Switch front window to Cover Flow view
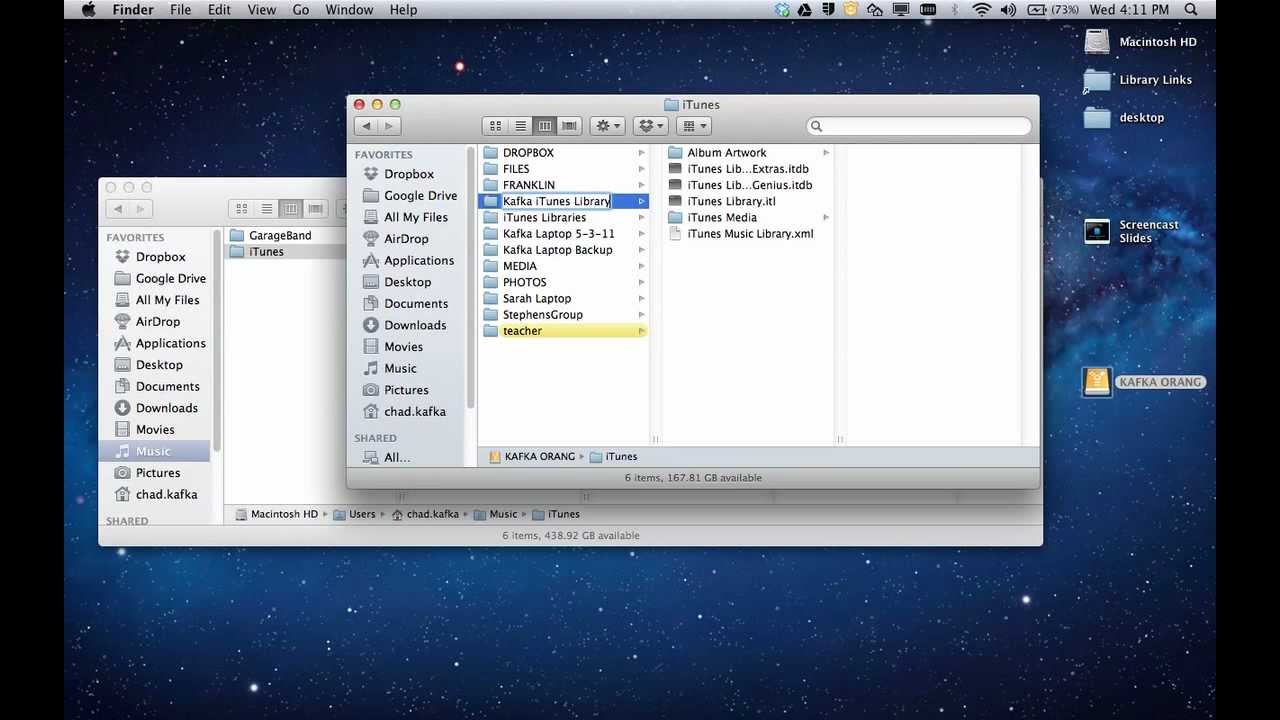1280x720 pixels. pyautogui.click(x=569, y=126)
